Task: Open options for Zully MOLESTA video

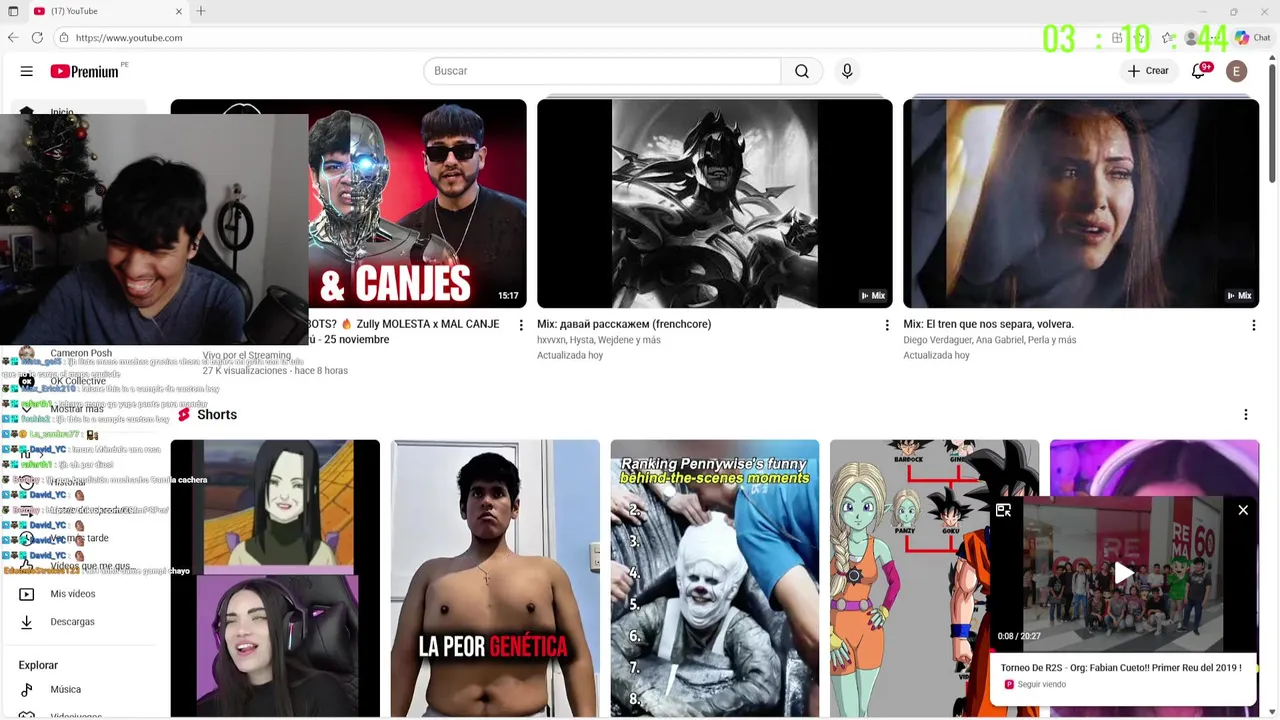Action: pyautogui.click(x=521, y=325)
